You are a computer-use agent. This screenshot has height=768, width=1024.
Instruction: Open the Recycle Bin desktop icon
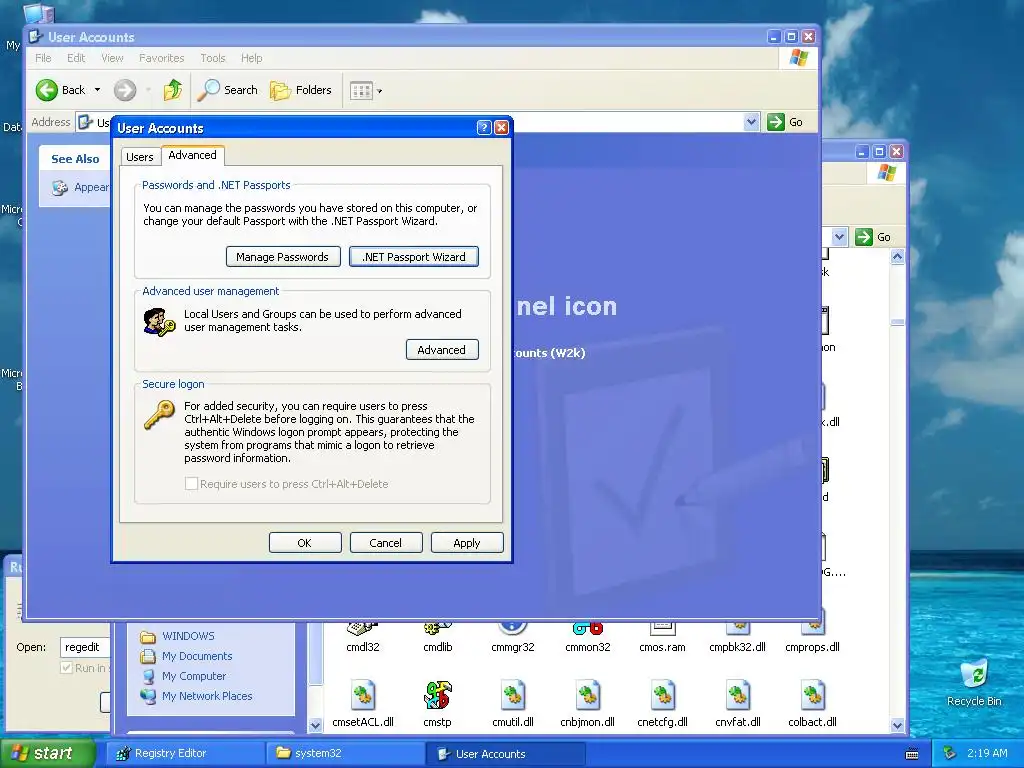[974, 682]
